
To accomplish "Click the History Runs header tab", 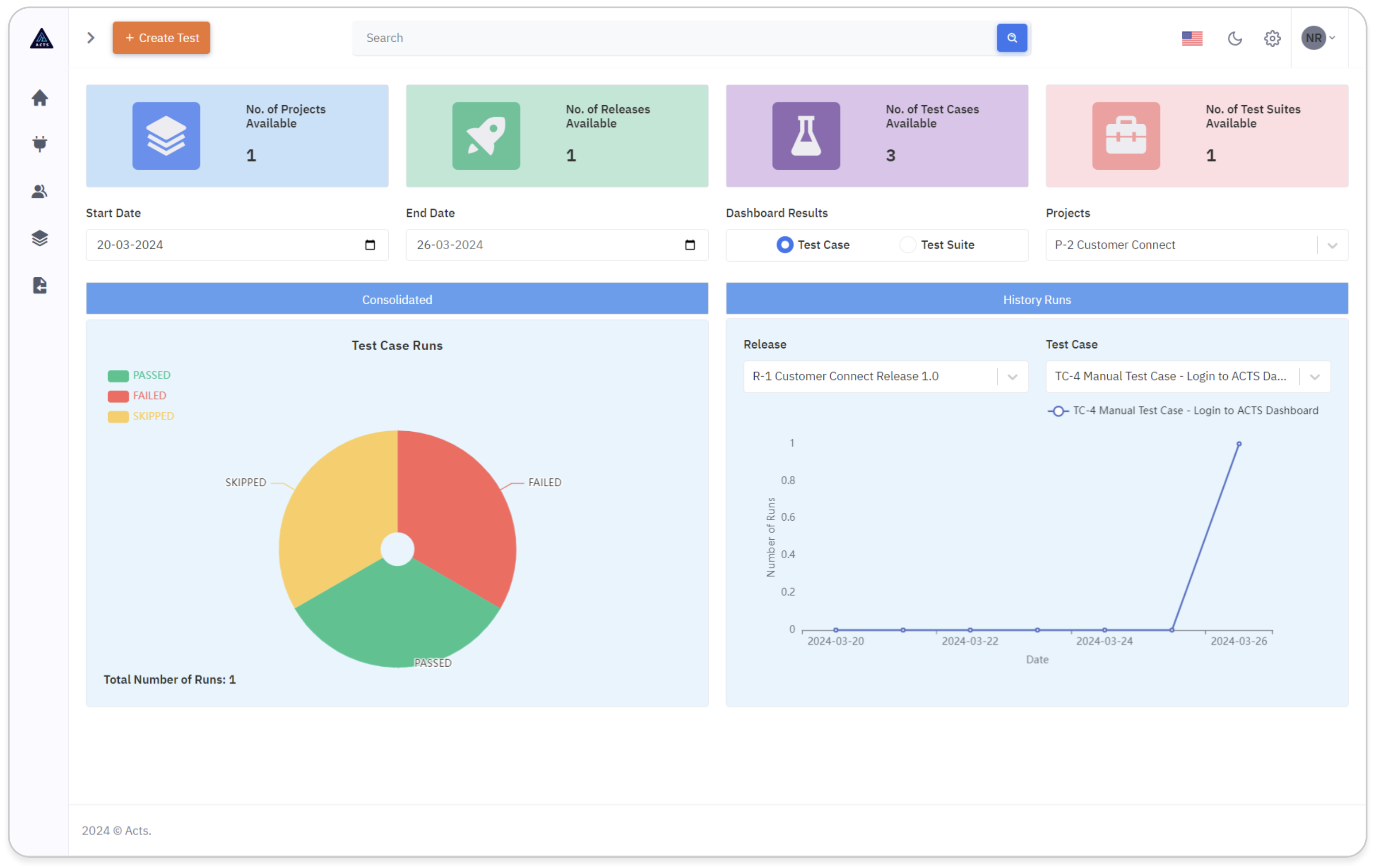I will (x=1037, y=300).
